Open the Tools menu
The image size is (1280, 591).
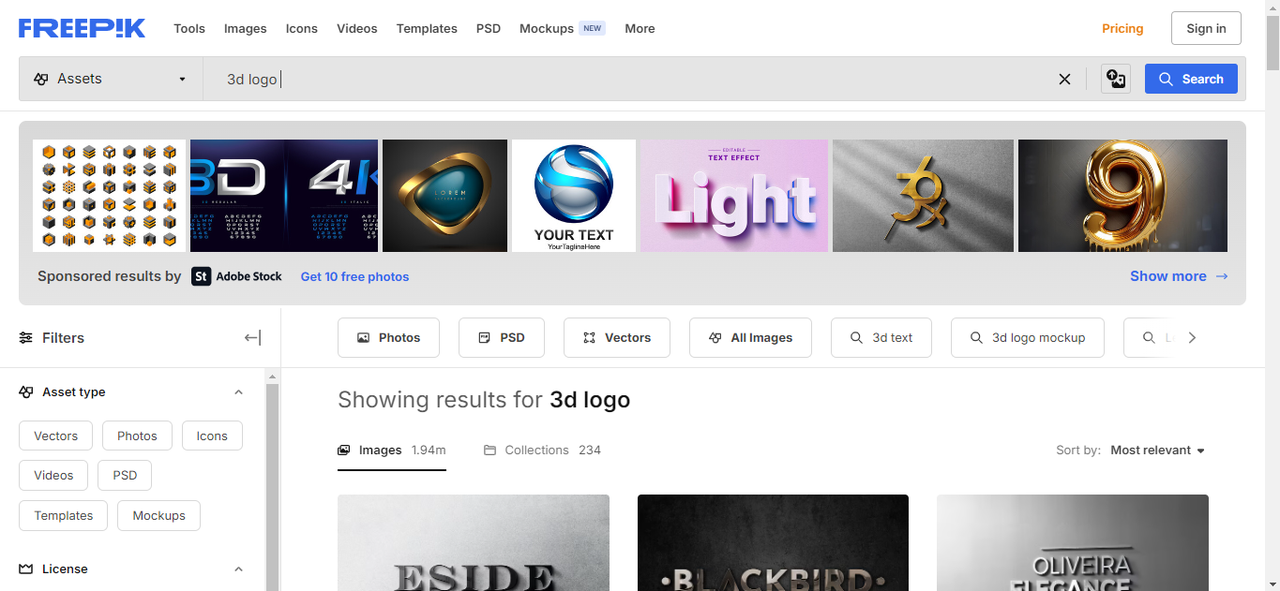point(189,28)
